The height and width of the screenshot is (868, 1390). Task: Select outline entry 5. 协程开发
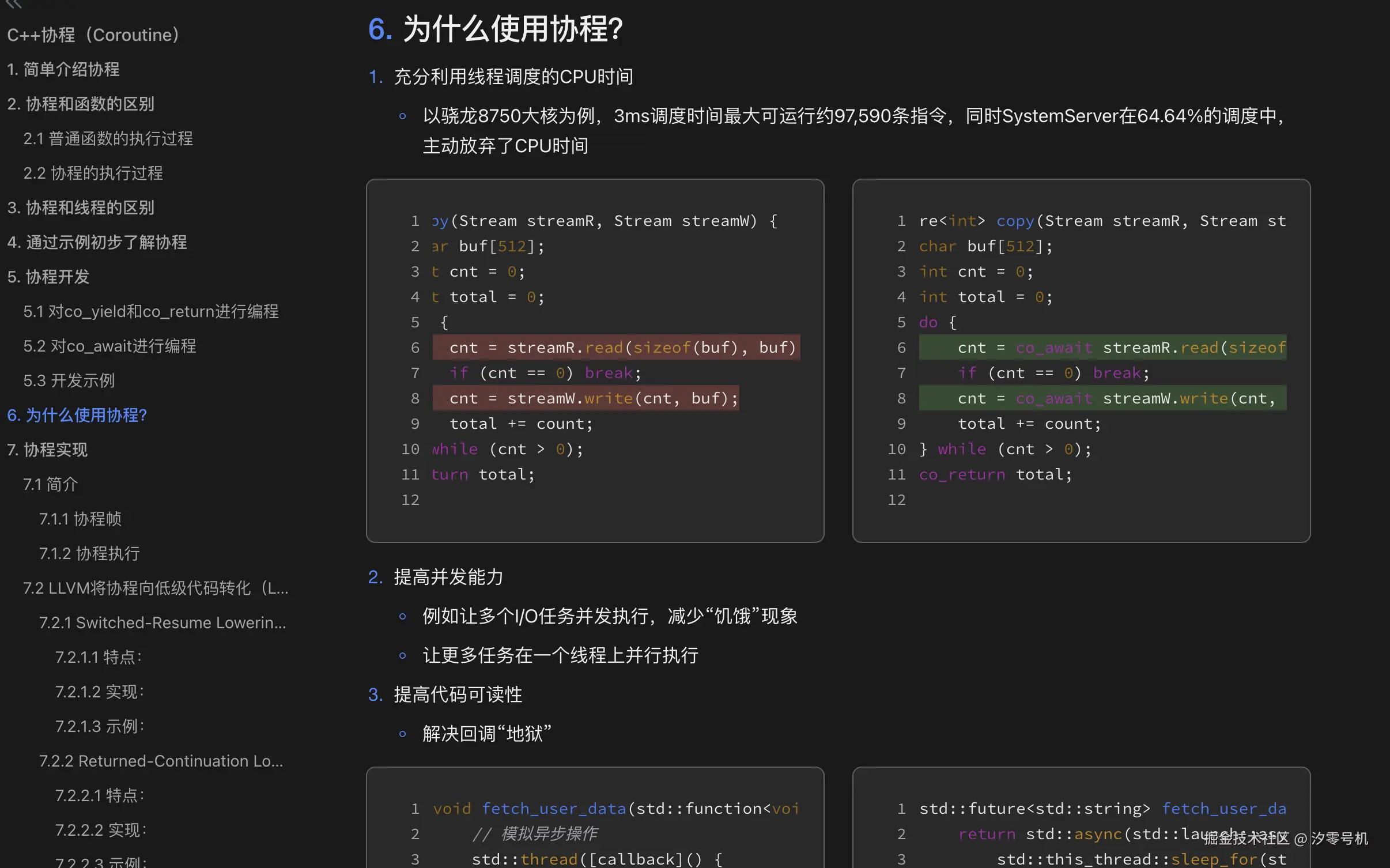[48, 277]
